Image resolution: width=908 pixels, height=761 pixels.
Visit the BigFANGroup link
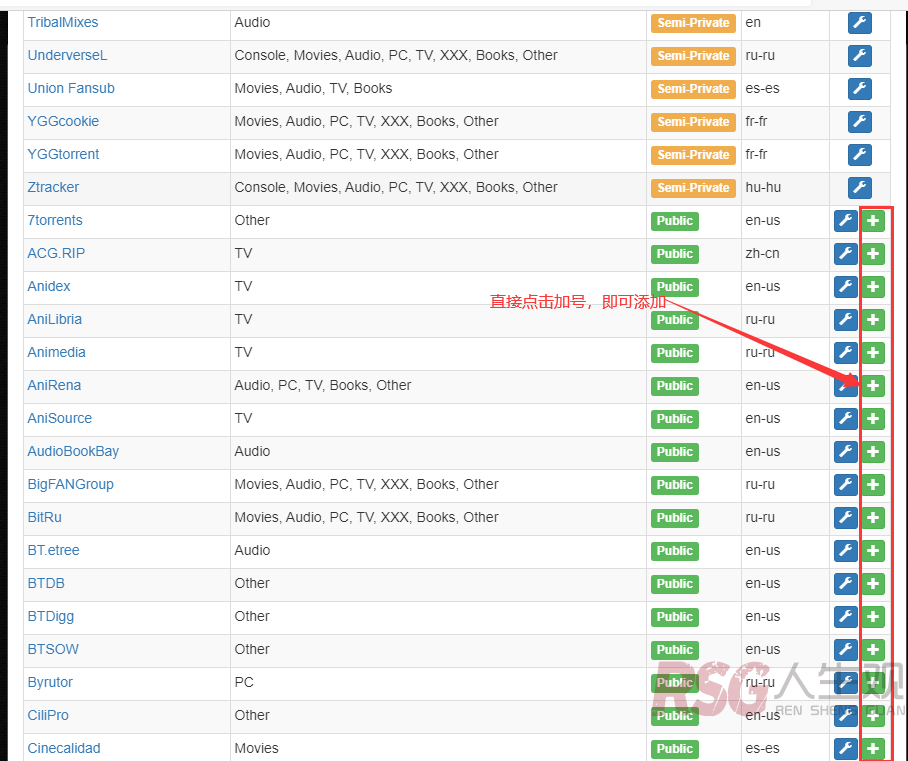[71, 485]
